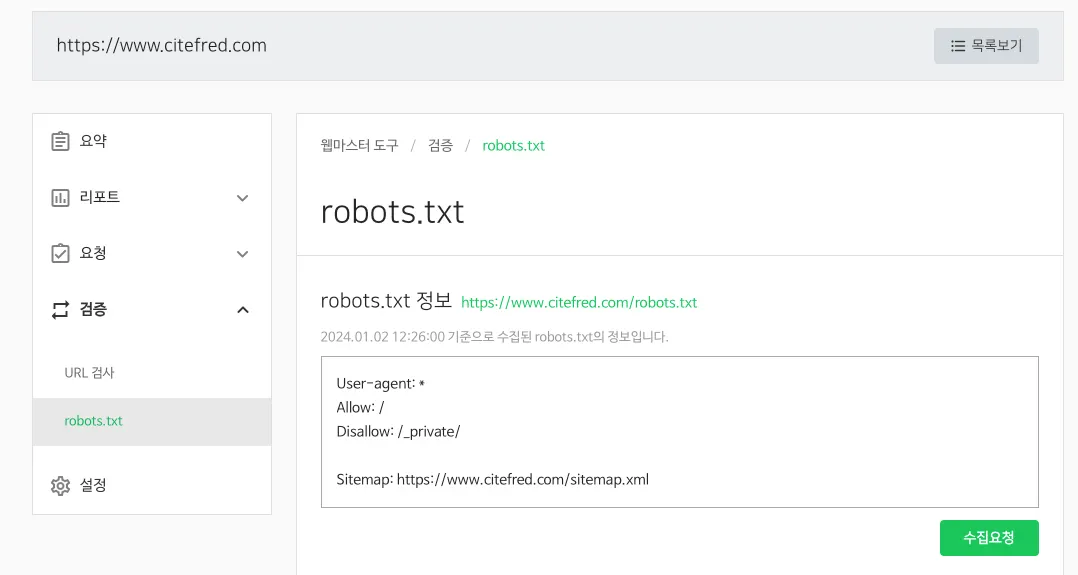Select robots.txt in the sidebar menu
1078x575 pixels.
tap(93, 421)
